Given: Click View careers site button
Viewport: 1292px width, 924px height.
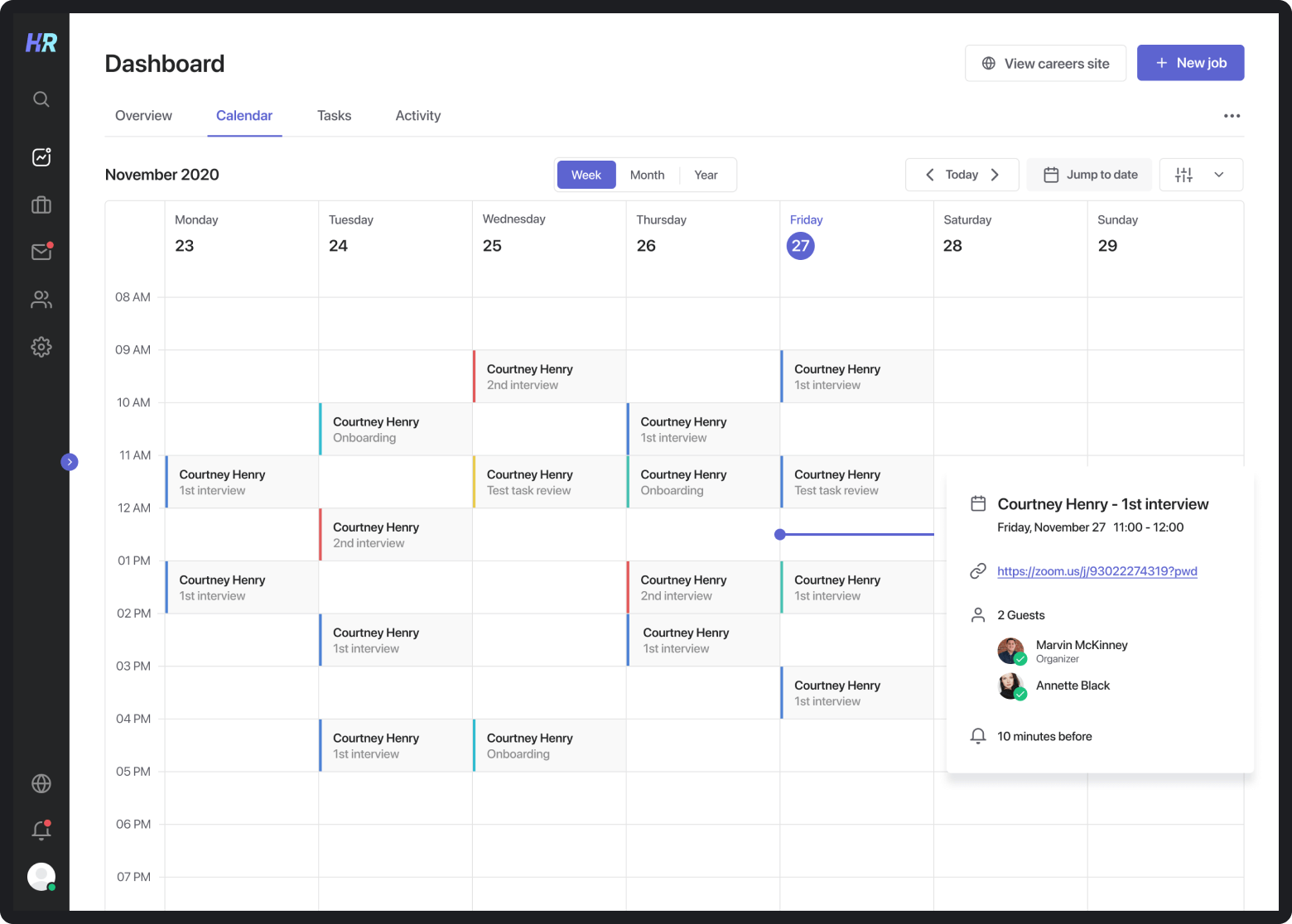Looking at the screenshot, I should (1045, 63).
